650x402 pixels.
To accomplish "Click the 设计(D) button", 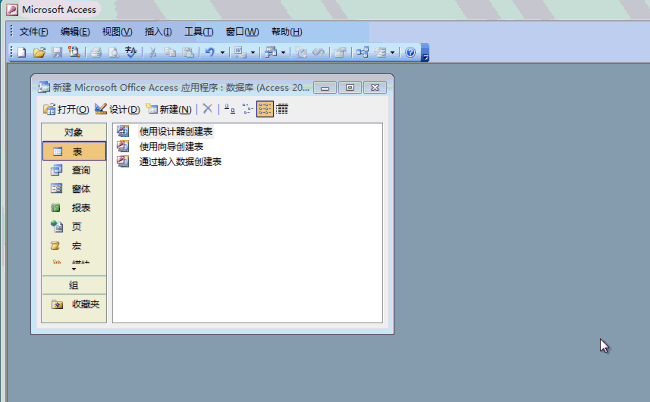I will tap(118, 109).
